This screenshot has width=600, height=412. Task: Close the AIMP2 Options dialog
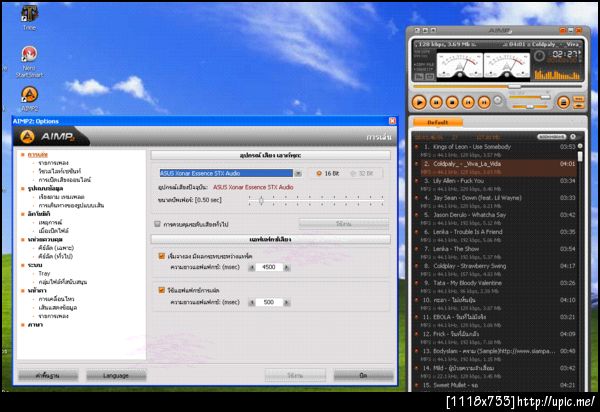tap(392, 121)
